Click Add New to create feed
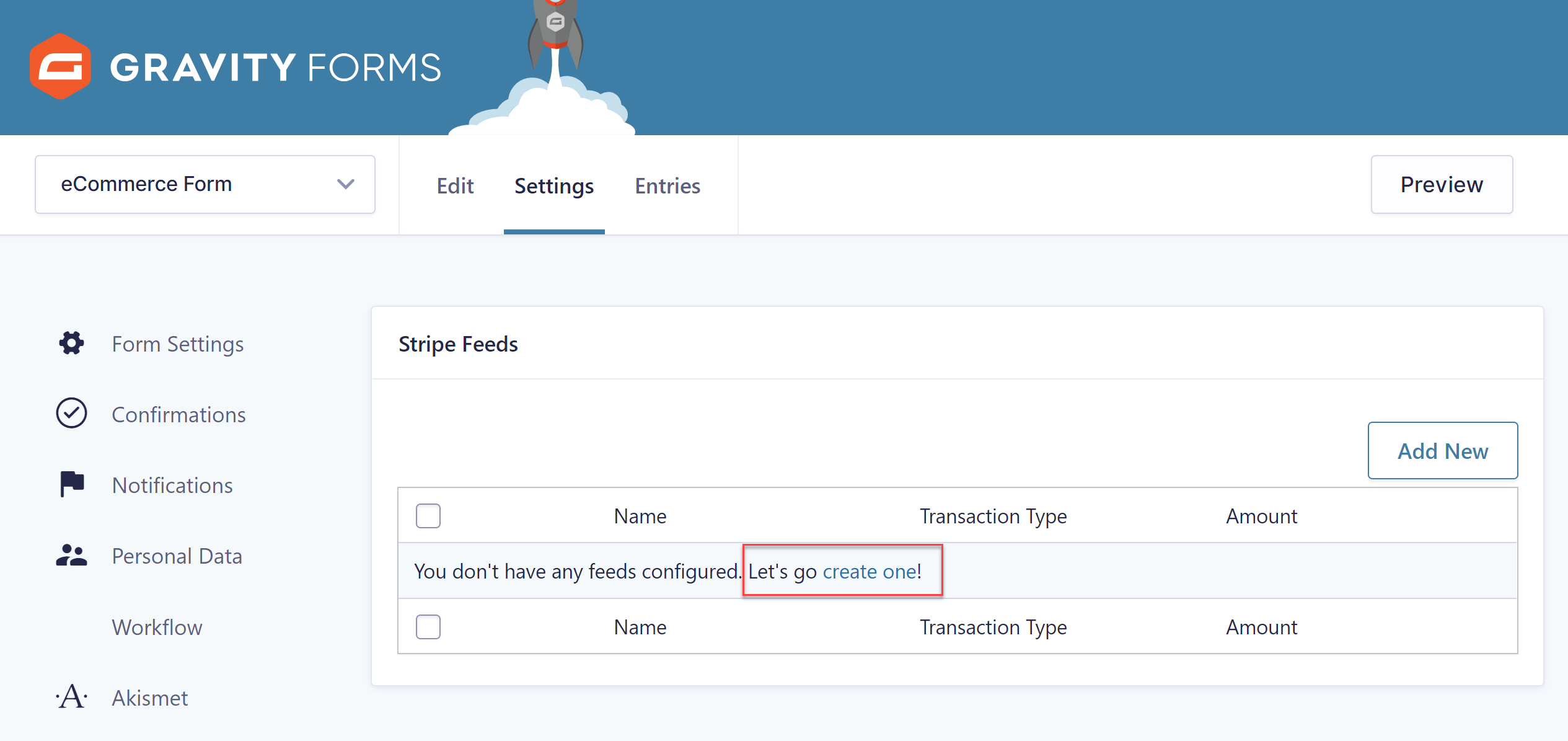The image size is (1568, 741). (1443, 451)
